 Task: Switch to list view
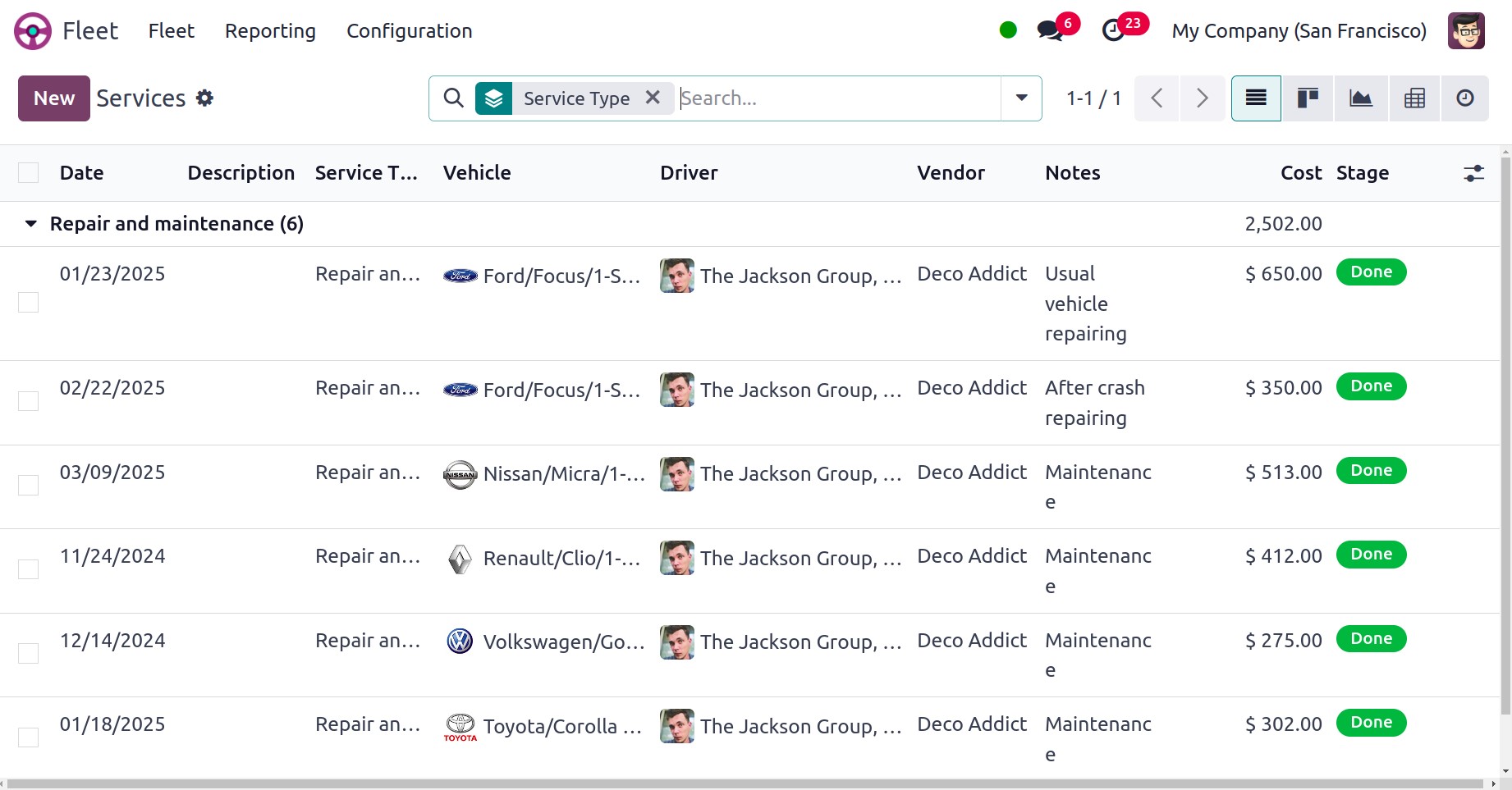point(1256,98)
